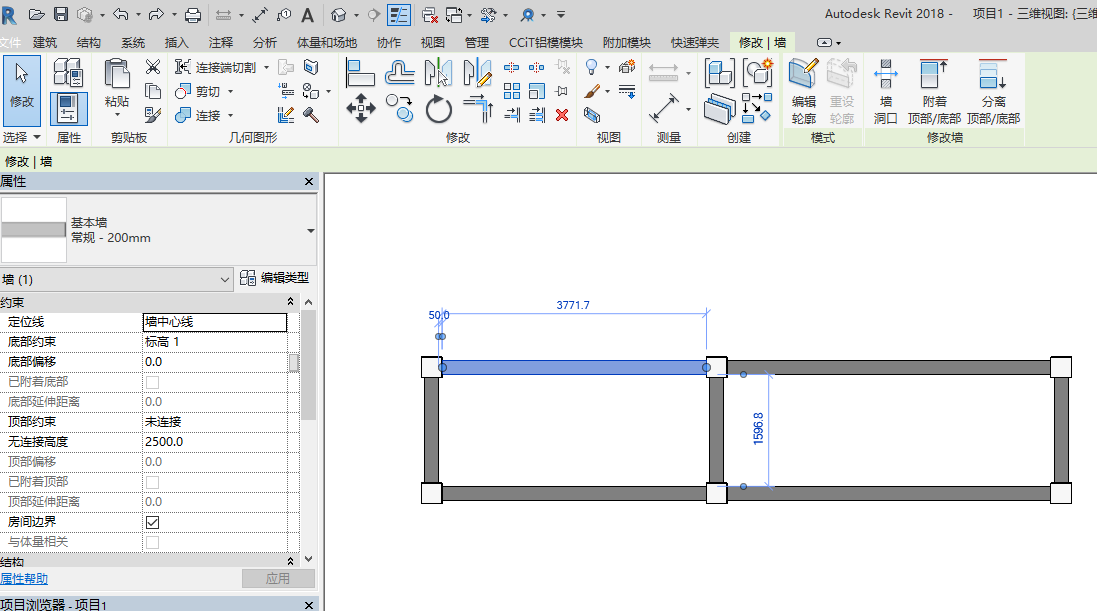Select the Rotate tool
This screenshot has width=1097, height=611.
(439, 109)
